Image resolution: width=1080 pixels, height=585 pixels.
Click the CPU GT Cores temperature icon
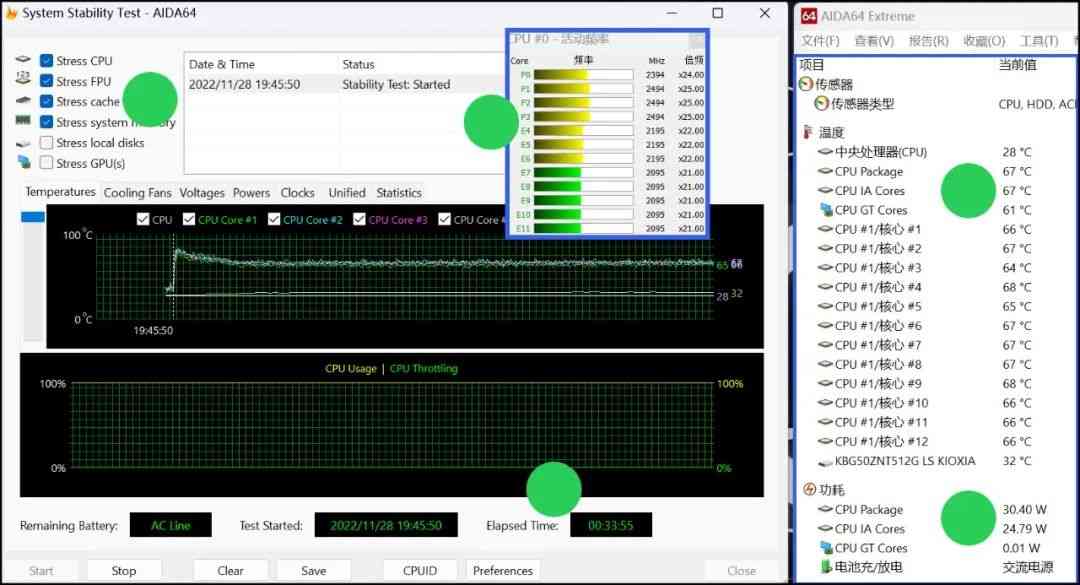[x=826, y=210]
